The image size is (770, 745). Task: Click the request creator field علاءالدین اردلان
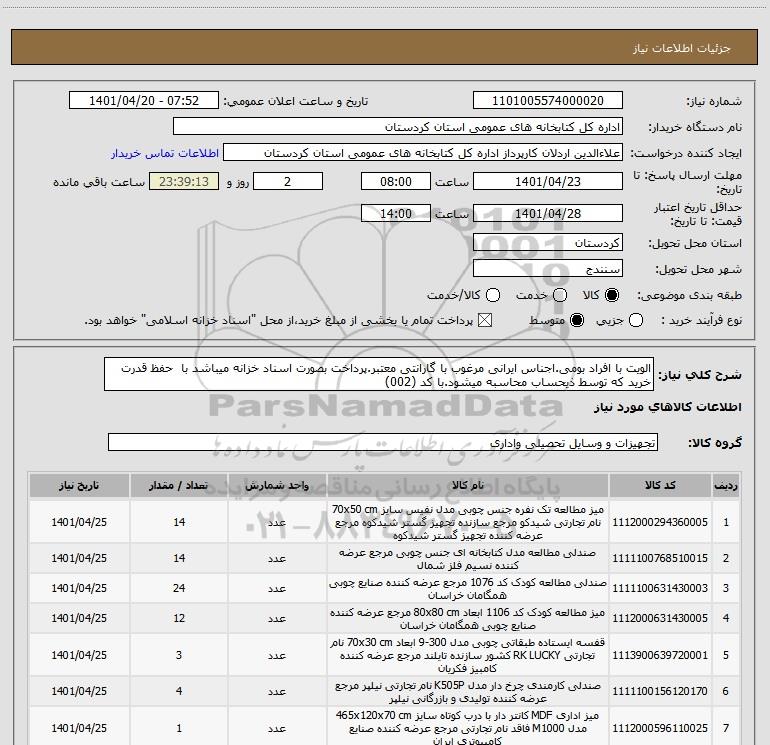coord(423,153)
